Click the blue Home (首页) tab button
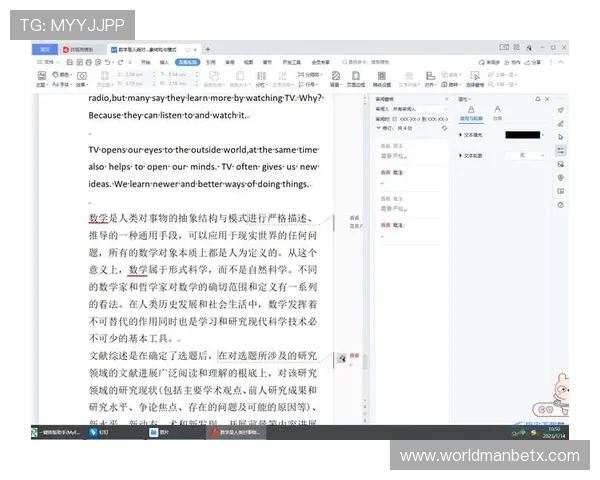This screenshot has height=480, width=600. coord(45,49)
